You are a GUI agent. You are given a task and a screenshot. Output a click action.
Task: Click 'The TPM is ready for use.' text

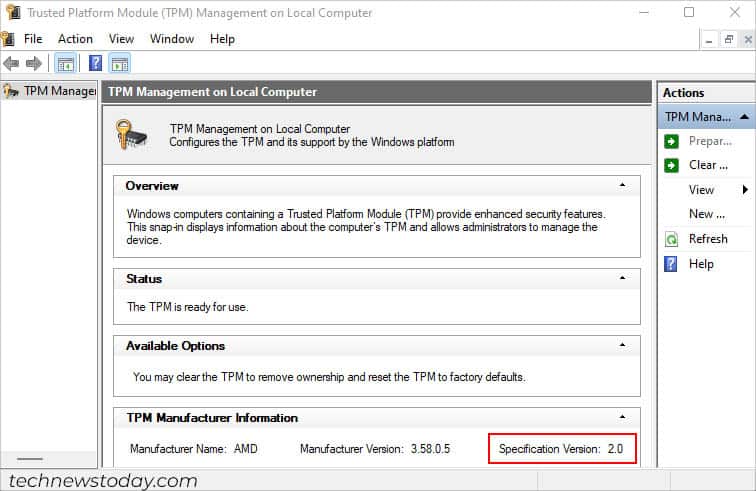pyautogui.click(x=188, y=307)
